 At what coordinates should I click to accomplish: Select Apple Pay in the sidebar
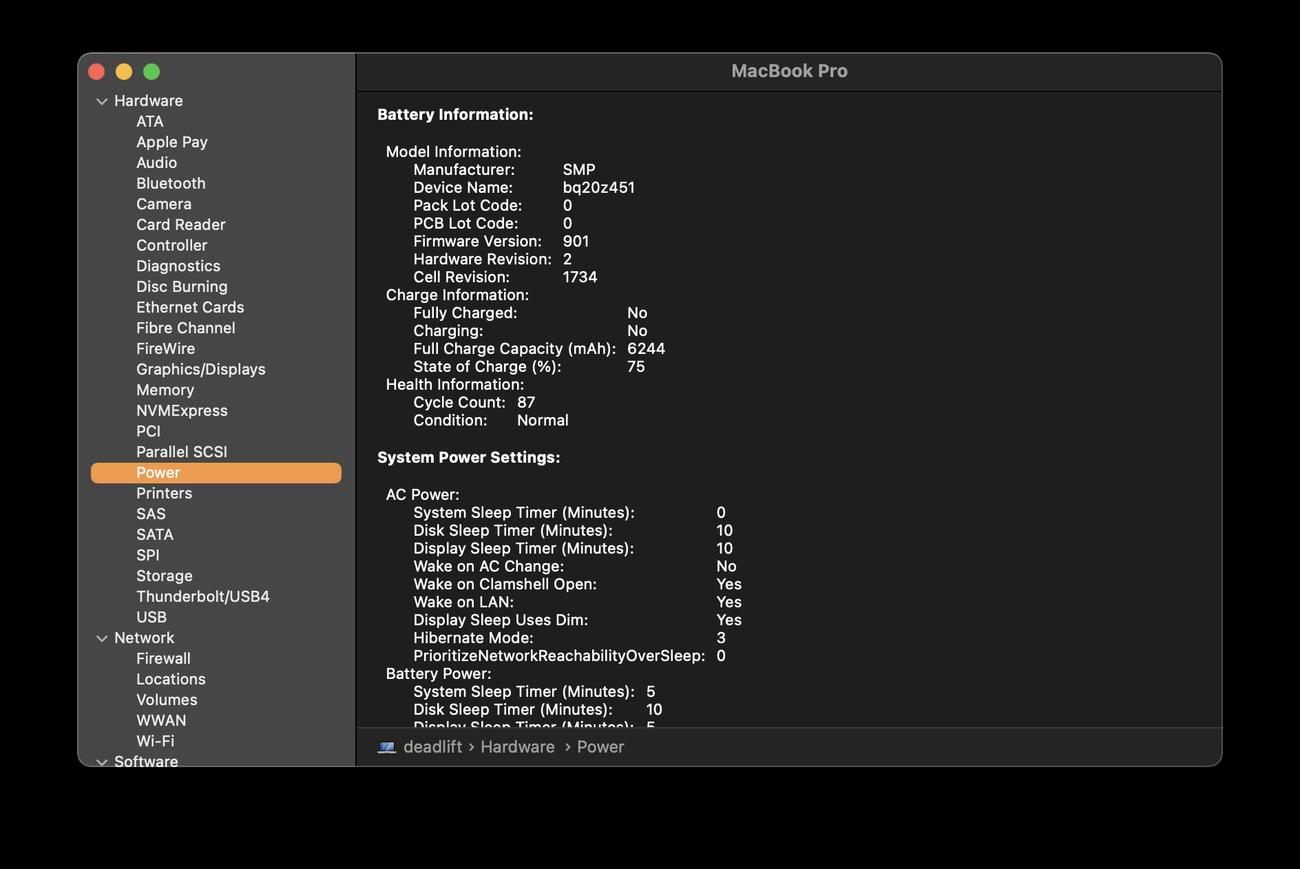[172, 142]
